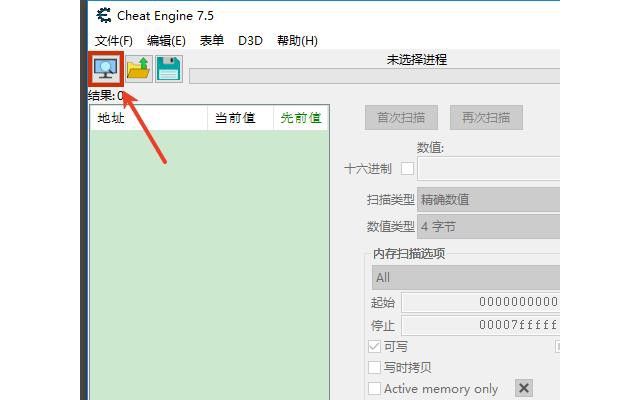Click the progress bar under 未选择进程
The width and height of the screenshot is (640, 400).
374,76
